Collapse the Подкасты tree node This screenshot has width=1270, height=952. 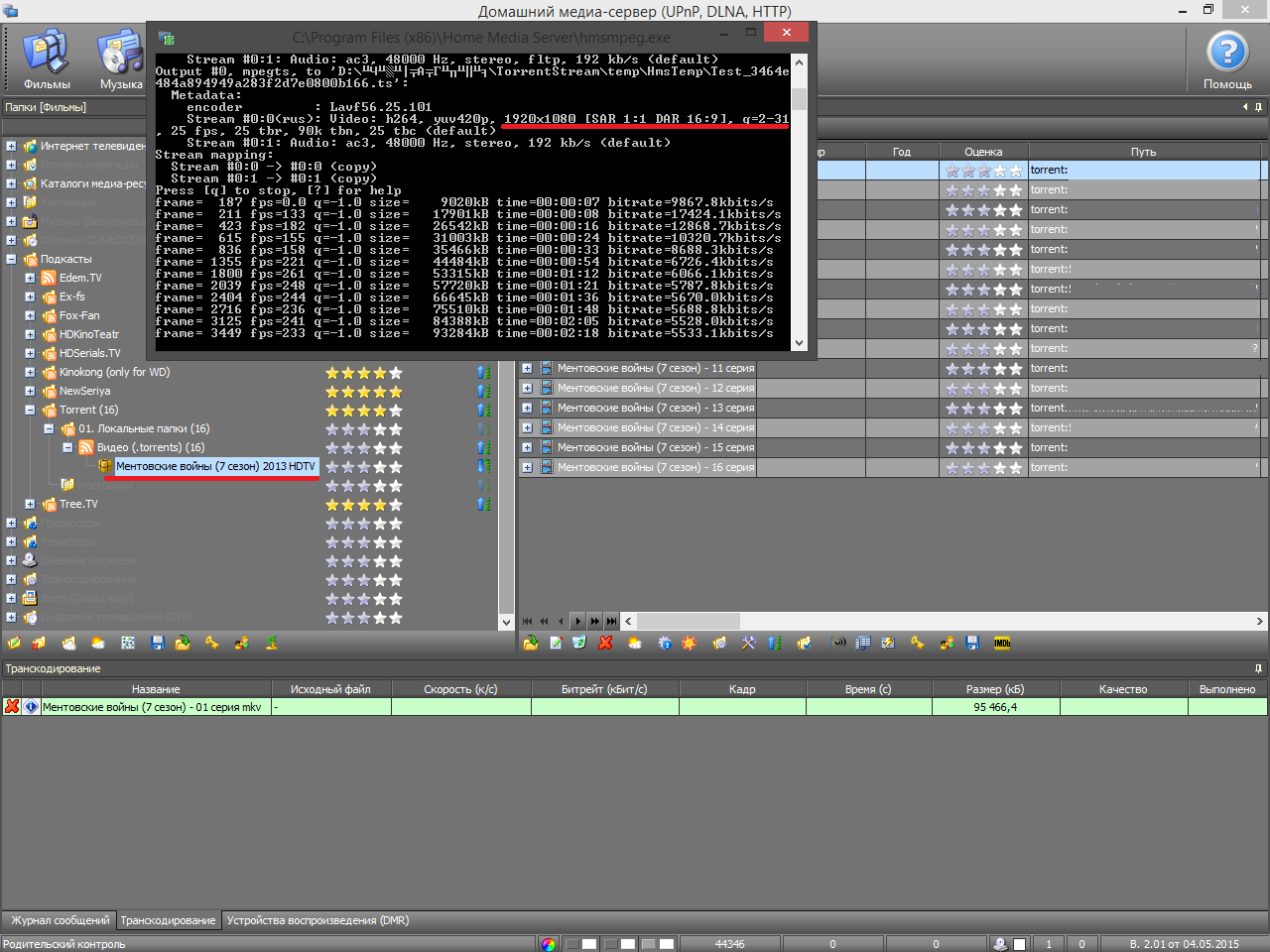point(11,260)
